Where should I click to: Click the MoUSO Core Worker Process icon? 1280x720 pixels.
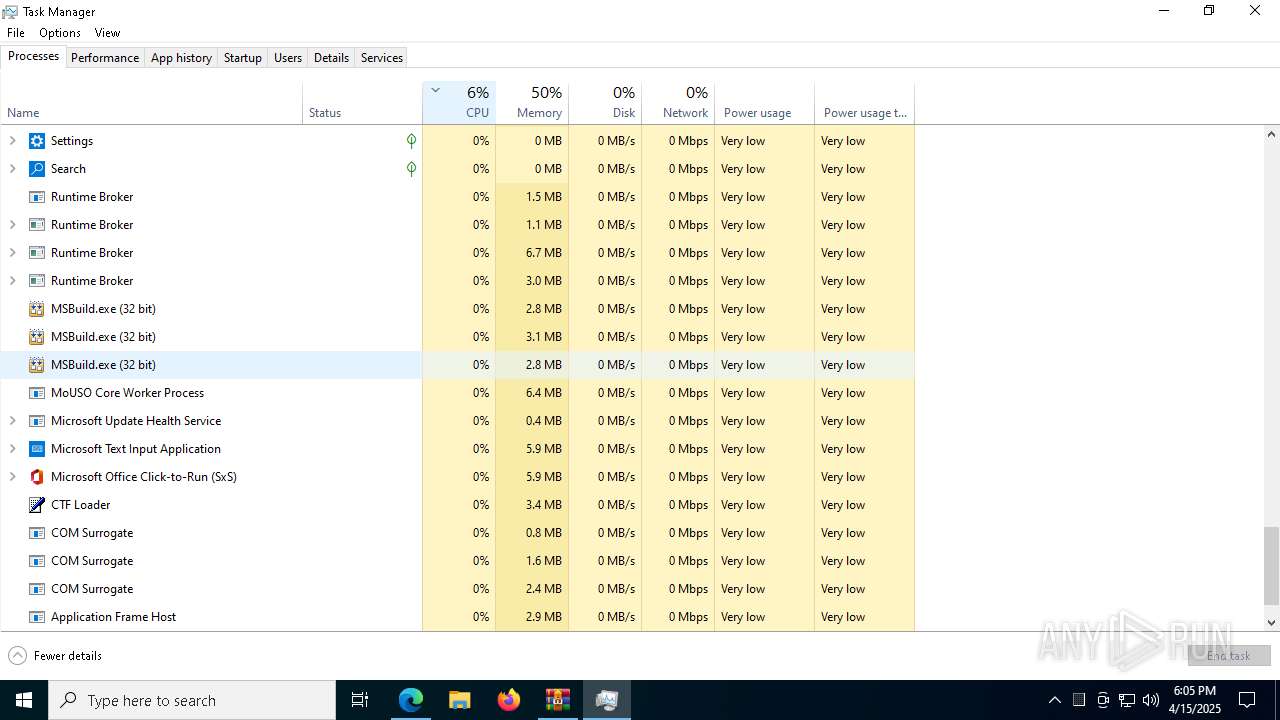[x=37, y=393]
